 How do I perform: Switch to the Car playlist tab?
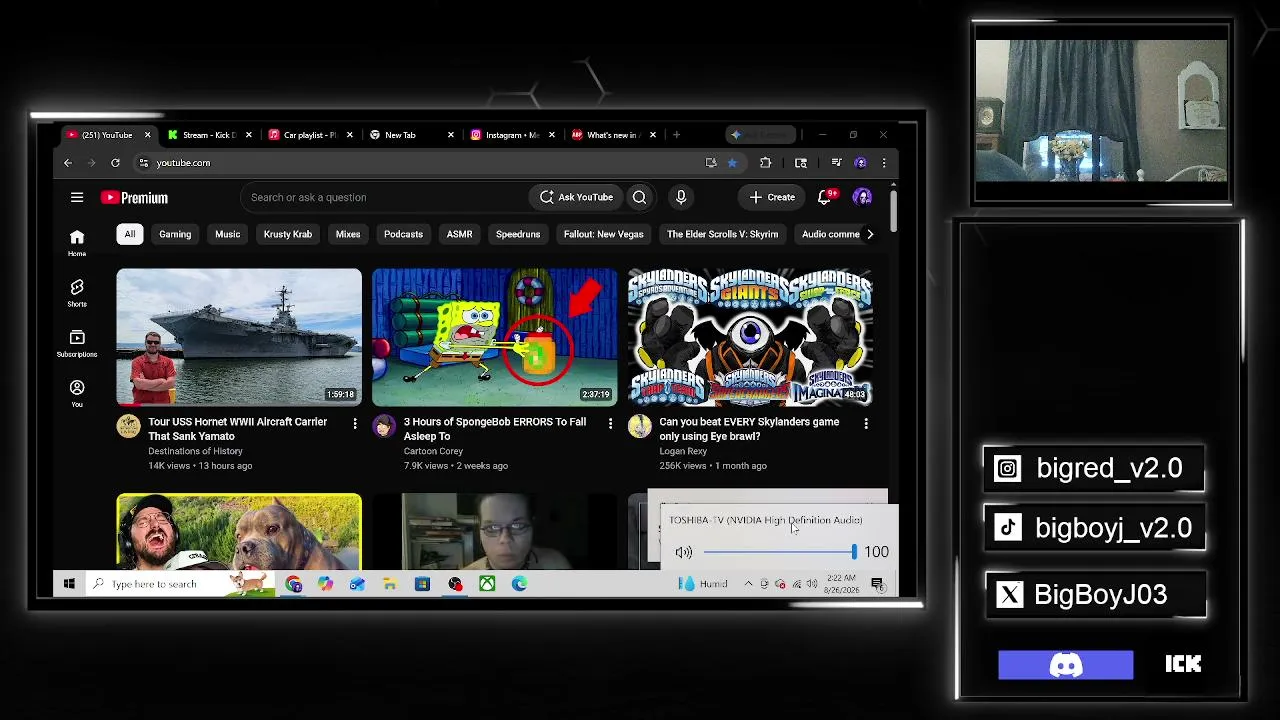coord(310,135)
